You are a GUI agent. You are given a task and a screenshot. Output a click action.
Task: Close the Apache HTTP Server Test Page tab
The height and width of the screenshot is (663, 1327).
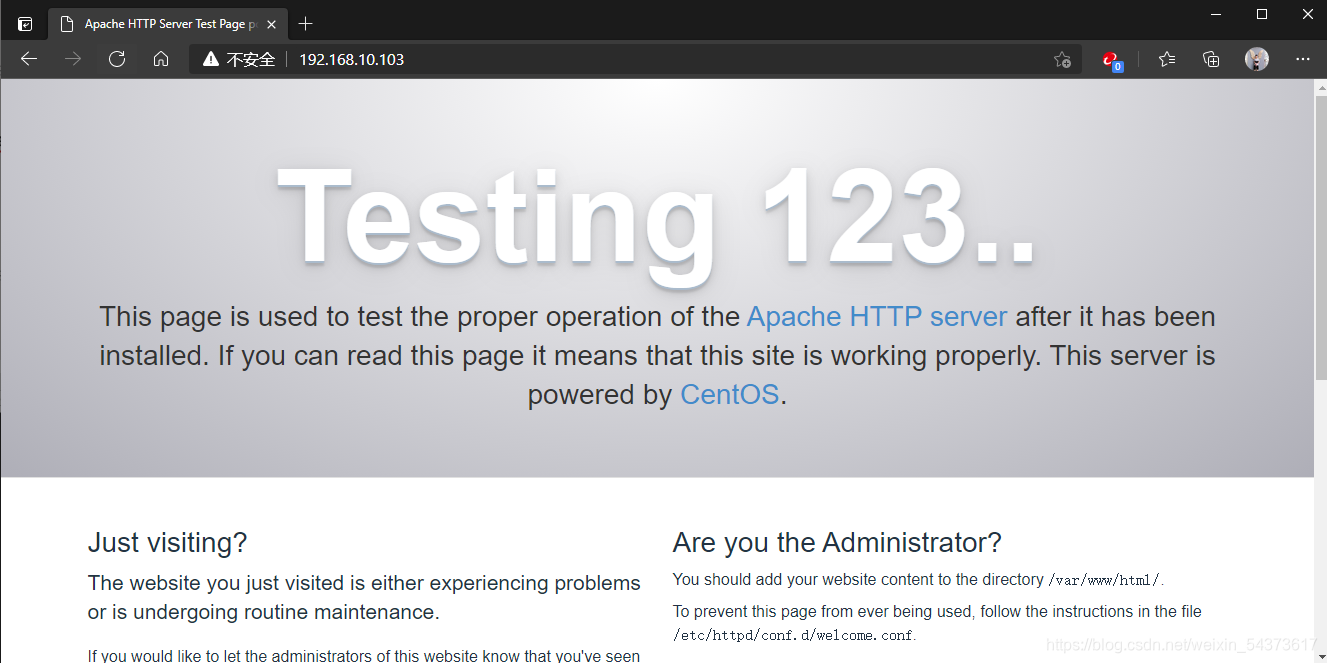pos(271,24)
